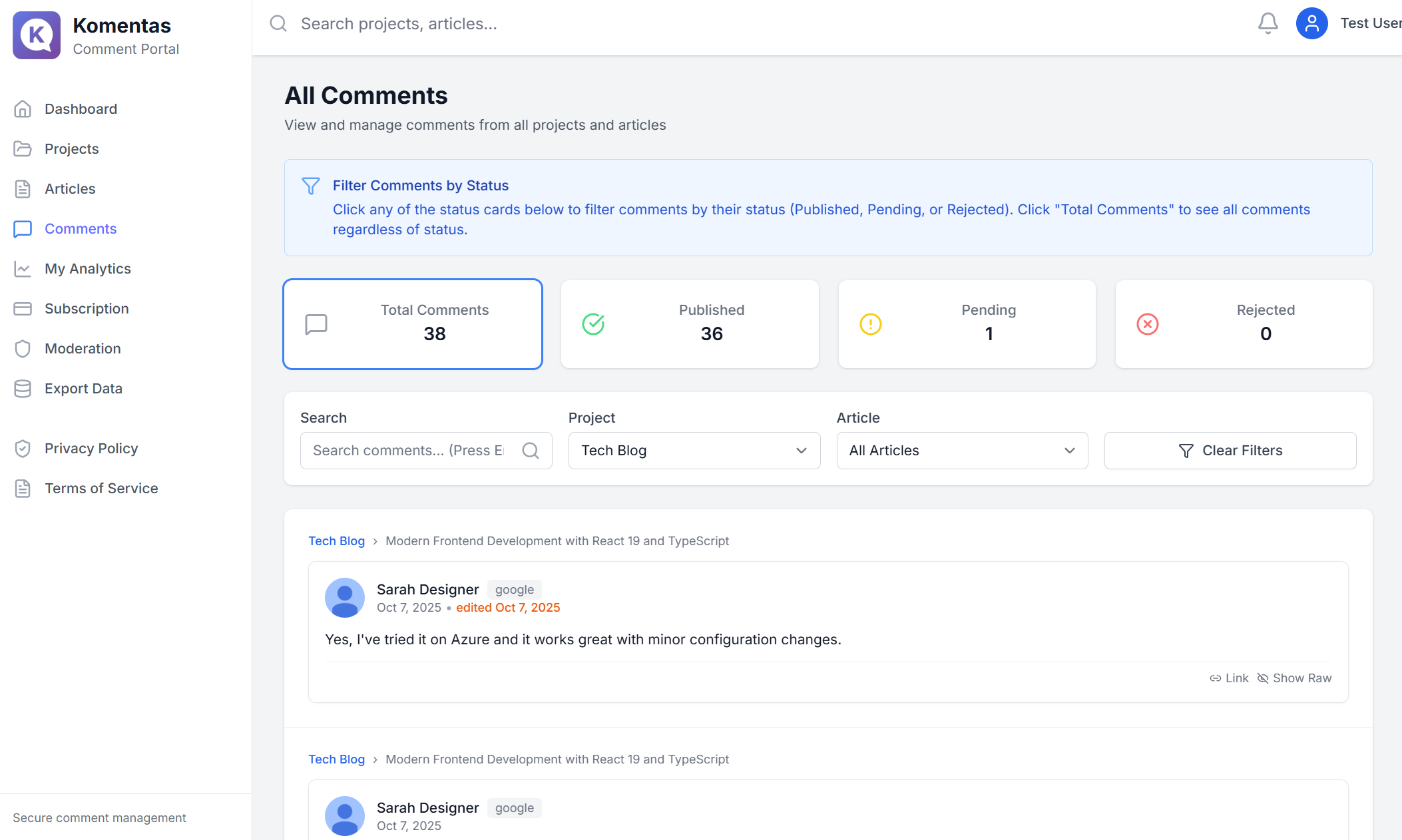The height and width of the screenshot is (840, 1402).
Task: Open Export Data section
Action: coord(83,389)
